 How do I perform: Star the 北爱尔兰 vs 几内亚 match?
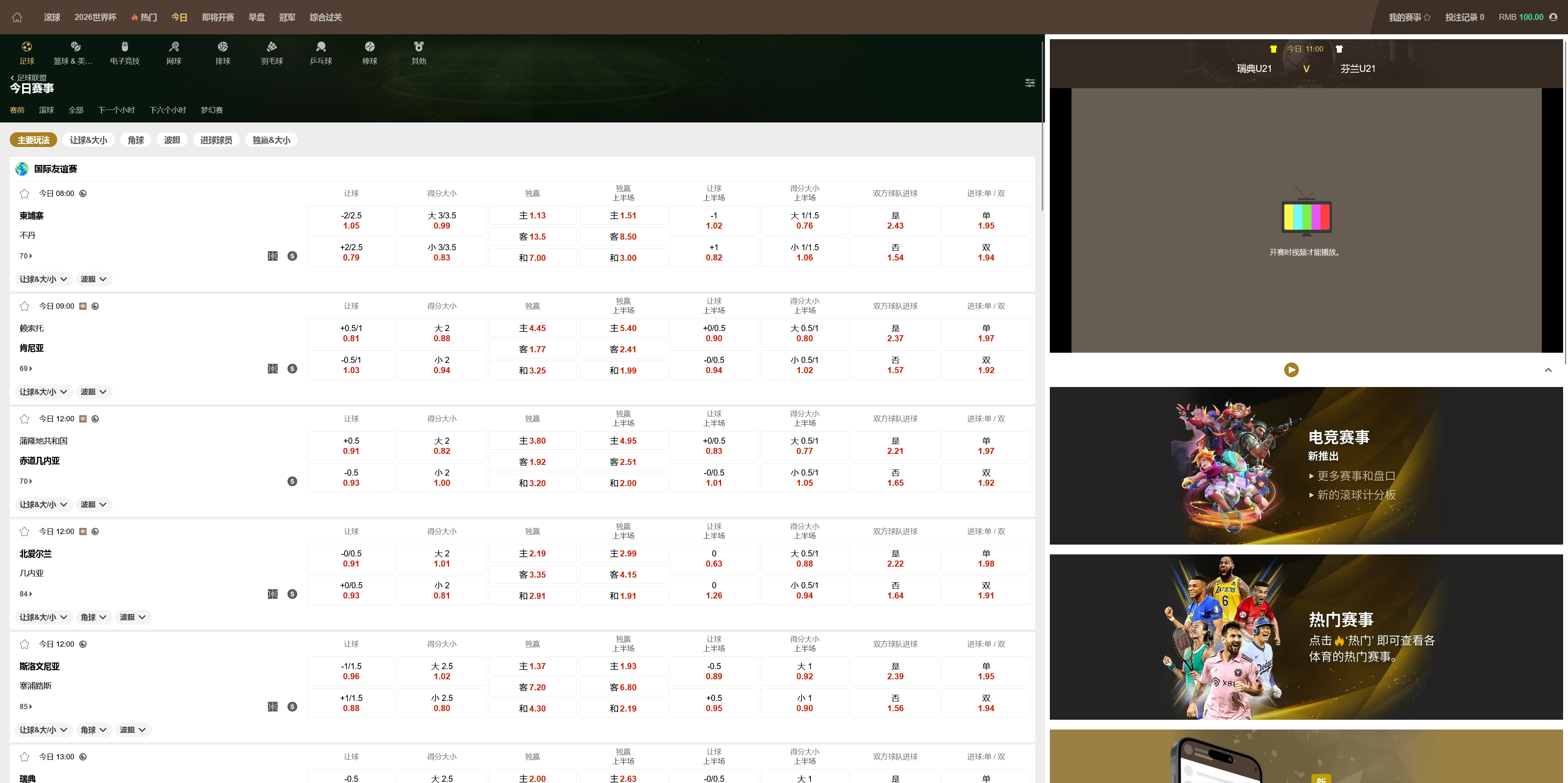coord(24,532)
